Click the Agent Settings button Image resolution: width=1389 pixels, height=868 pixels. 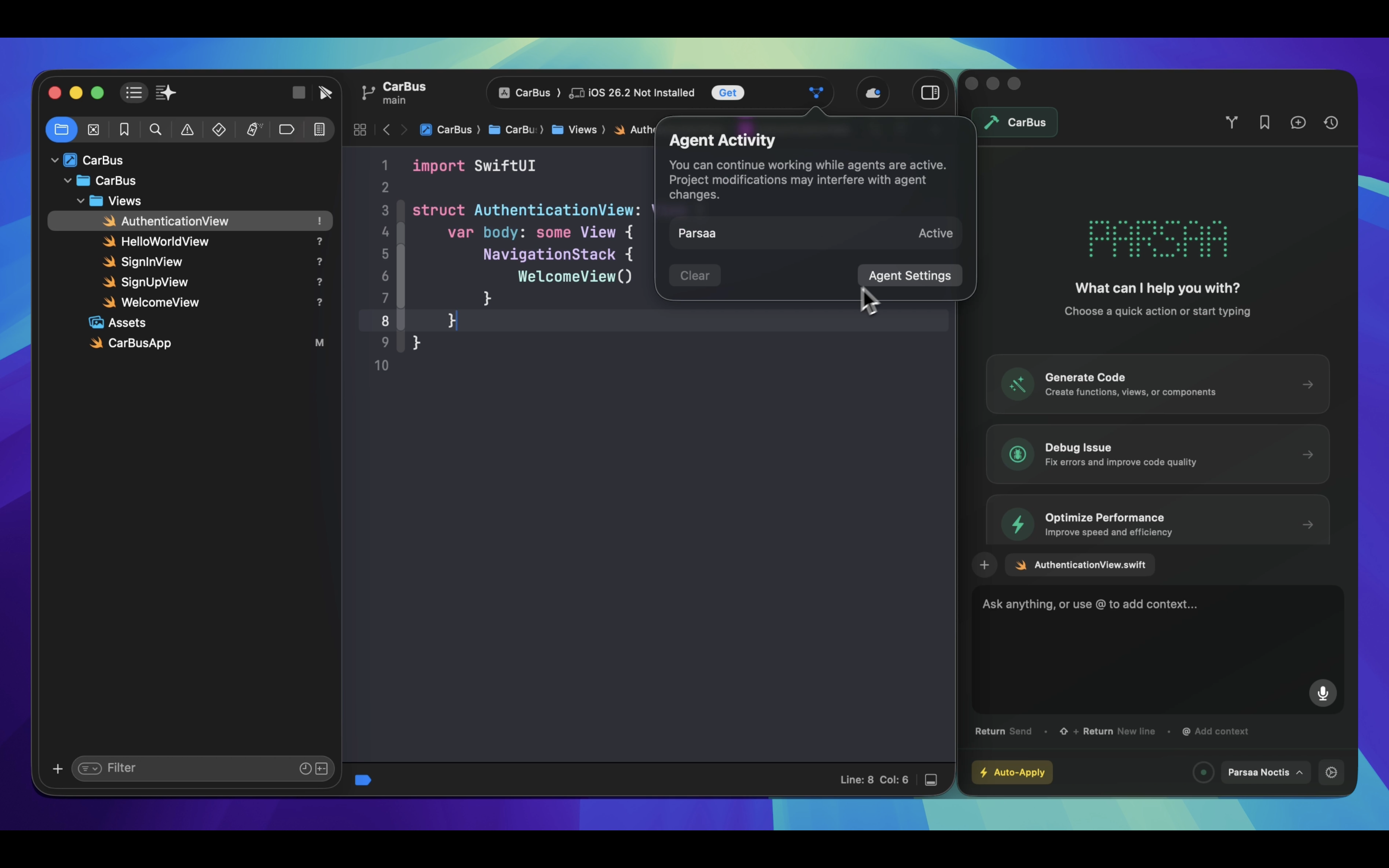pyautogui.click(x=909, y=275)
